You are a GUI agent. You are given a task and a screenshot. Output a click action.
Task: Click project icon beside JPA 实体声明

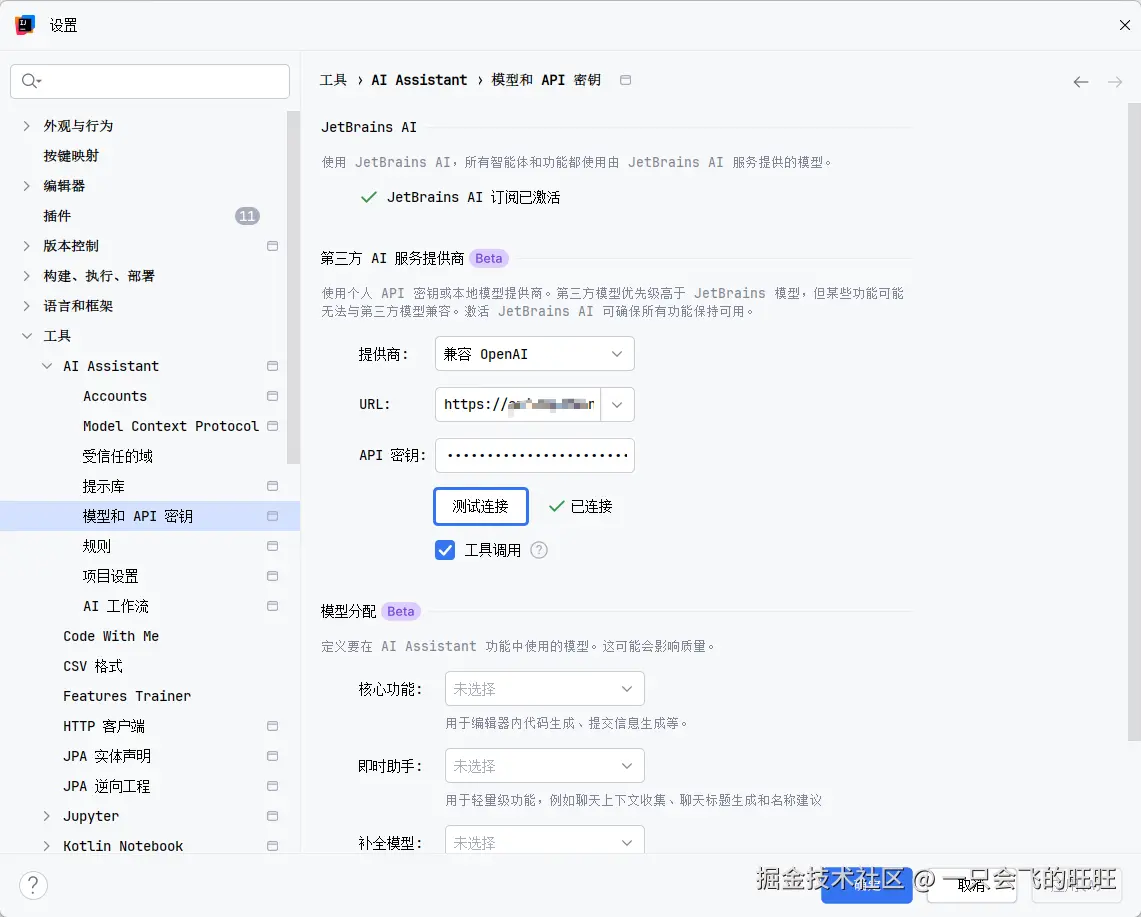click(272, 756)
